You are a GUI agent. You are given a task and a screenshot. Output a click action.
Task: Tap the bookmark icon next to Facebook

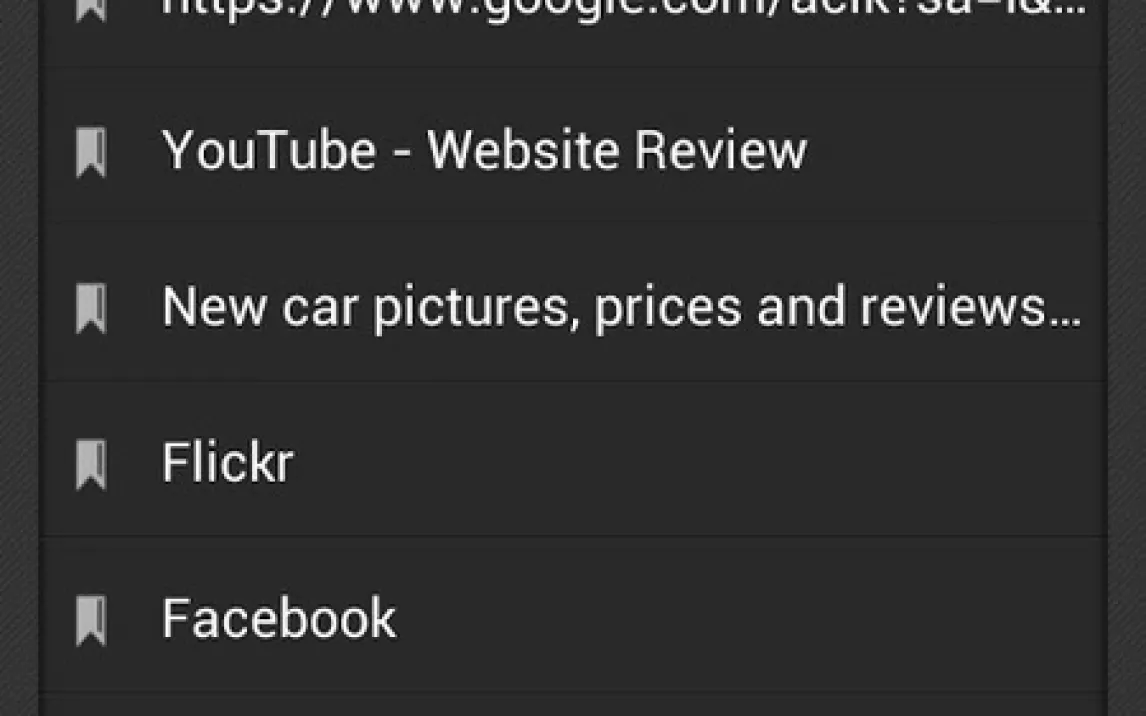[x=91, y=620]
